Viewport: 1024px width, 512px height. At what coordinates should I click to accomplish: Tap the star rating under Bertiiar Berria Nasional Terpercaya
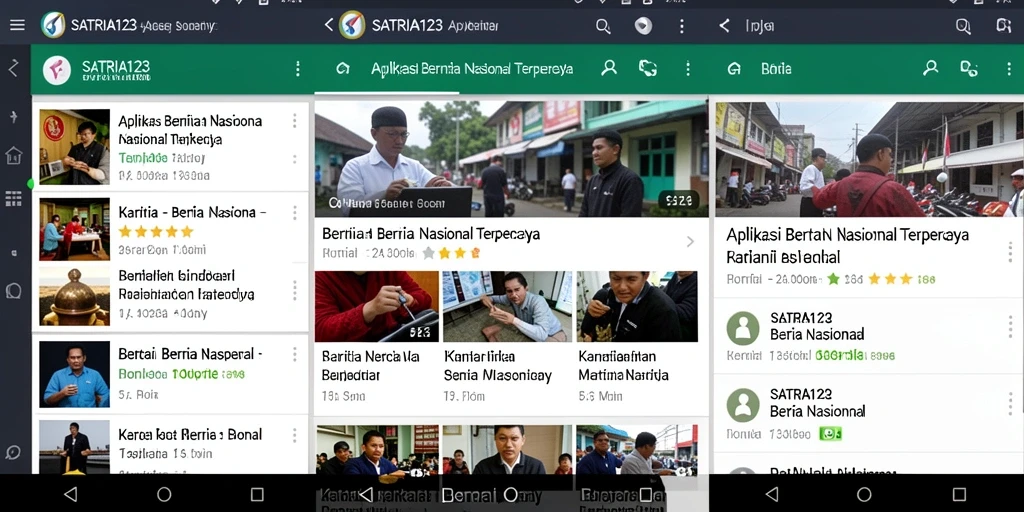pos(452,253)
